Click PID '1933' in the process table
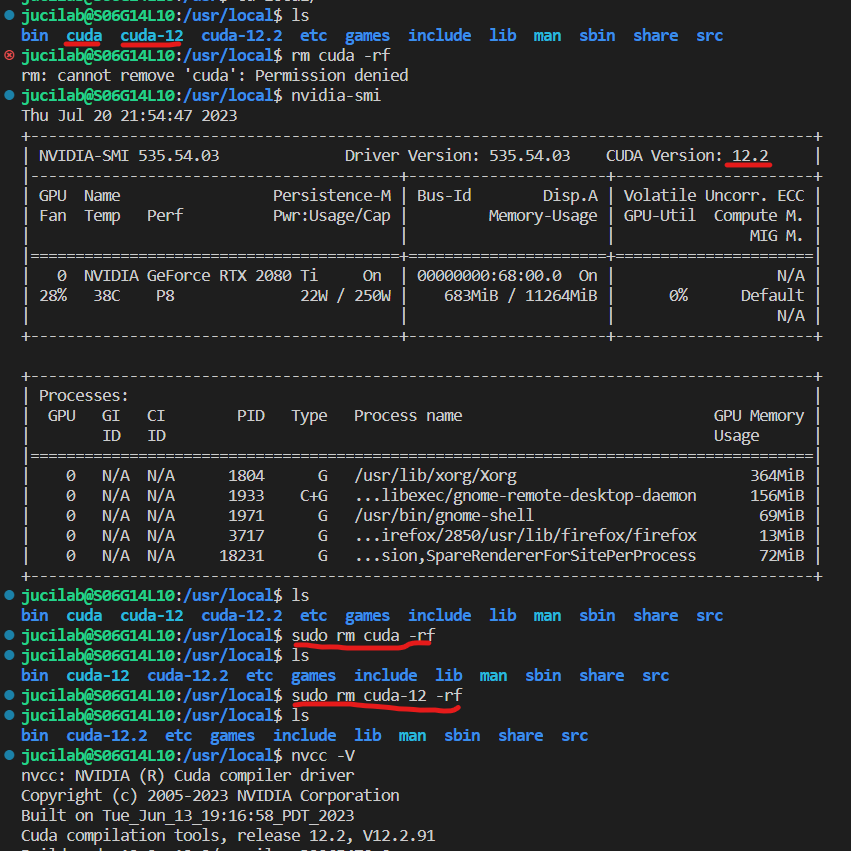851x851 pixels. pos(246,496)
